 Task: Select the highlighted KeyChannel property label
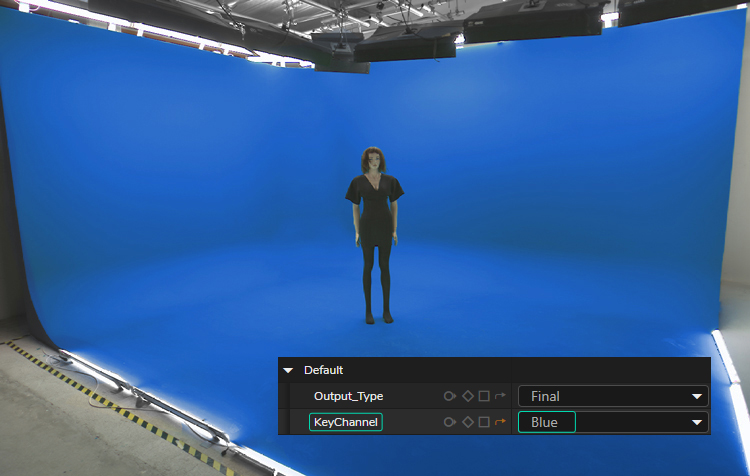coord(346,422)
